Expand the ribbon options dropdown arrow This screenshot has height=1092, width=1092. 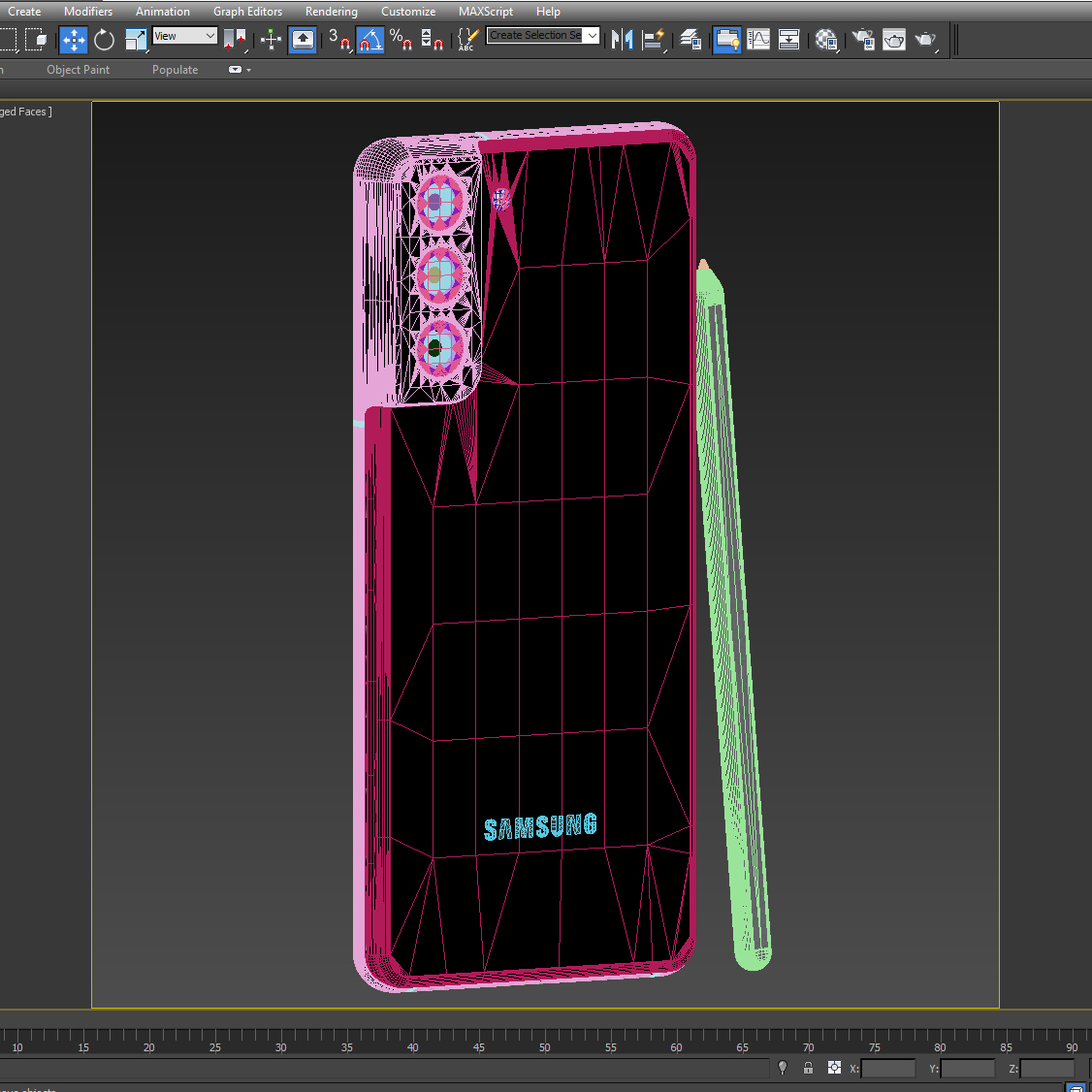[x=248, y=70]
